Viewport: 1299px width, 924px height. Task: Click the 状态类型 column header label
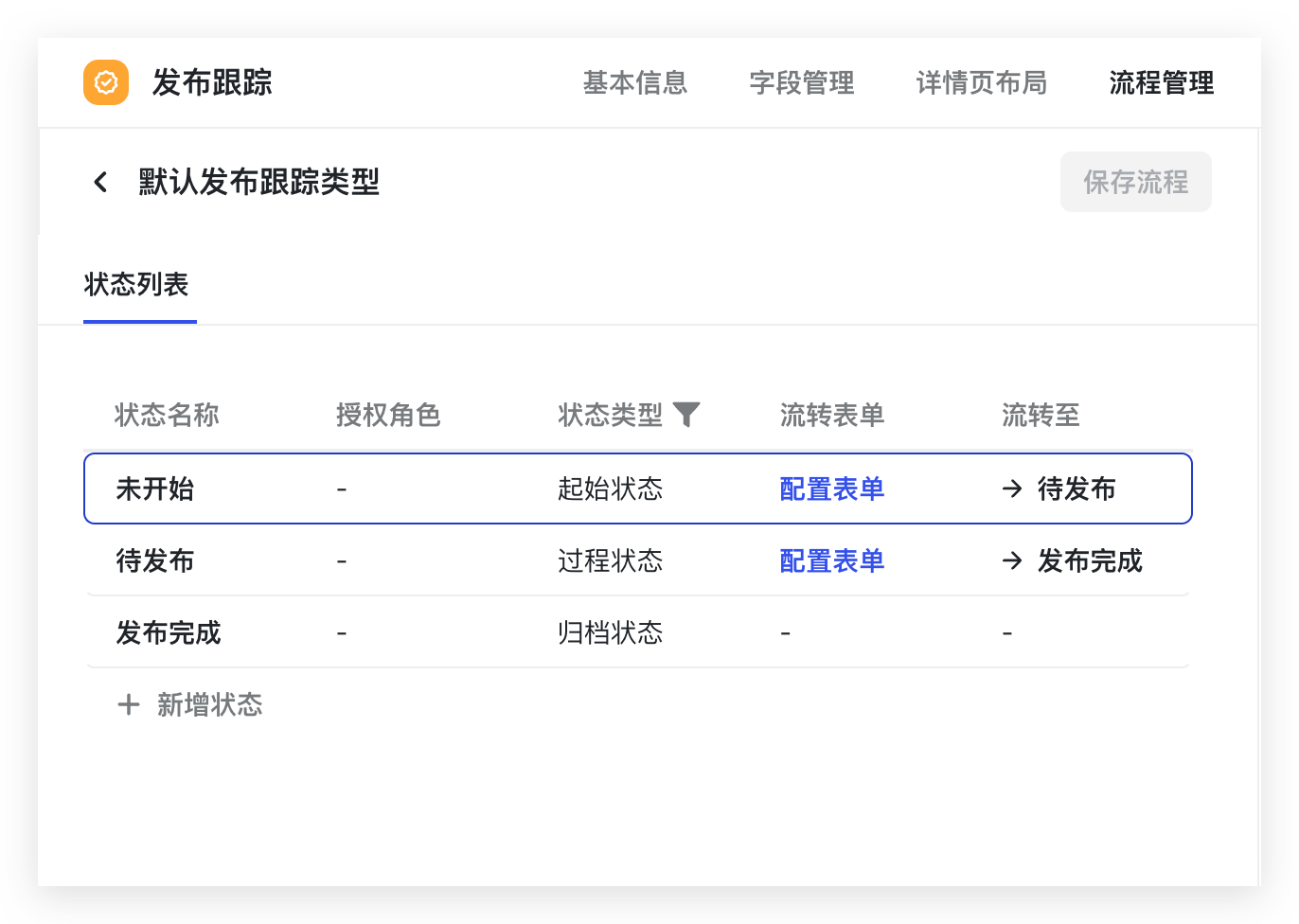(x=611, y=415)
